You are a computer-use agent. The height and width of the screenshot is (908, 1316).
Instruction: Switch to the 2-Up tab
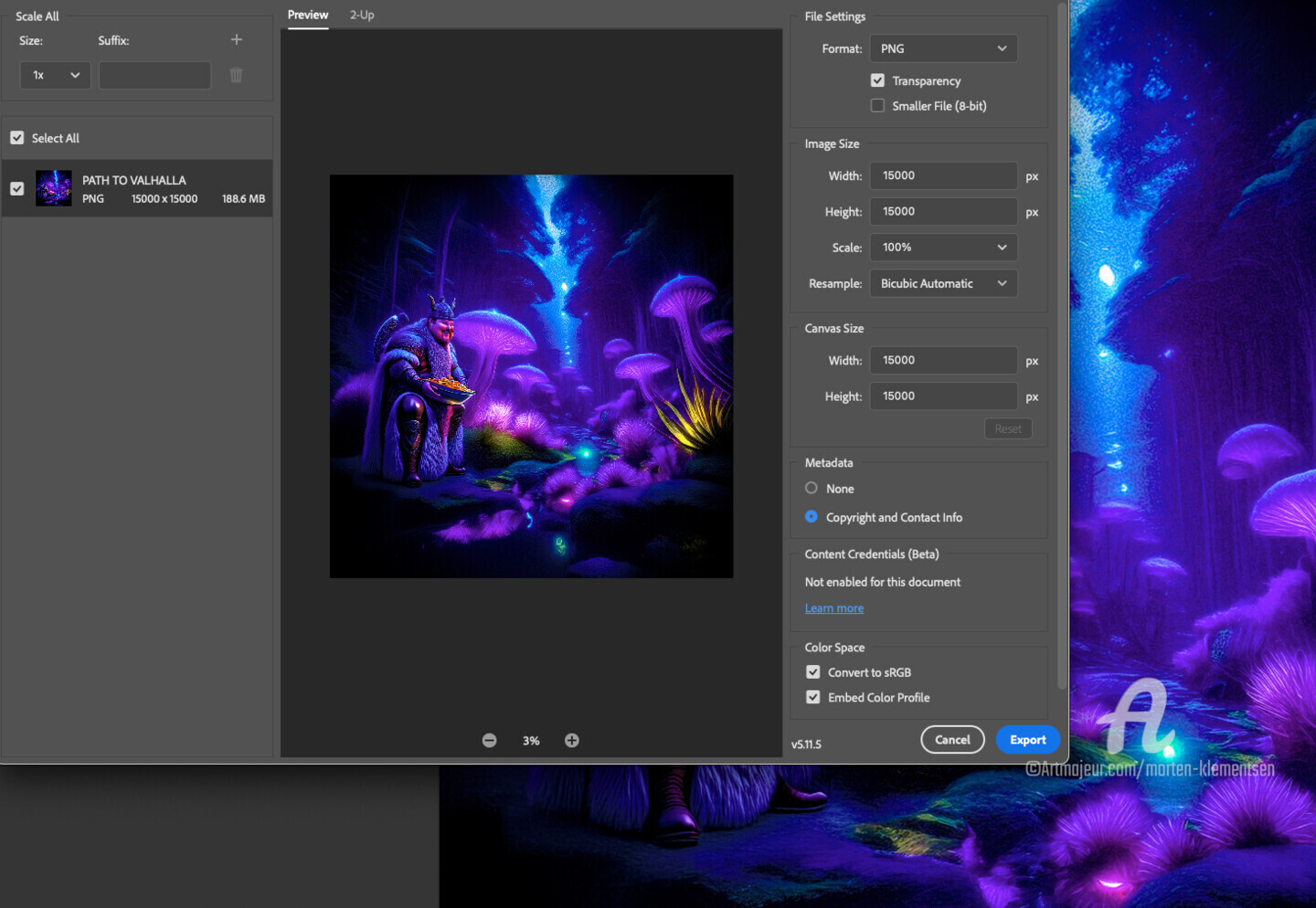[362, 15]
